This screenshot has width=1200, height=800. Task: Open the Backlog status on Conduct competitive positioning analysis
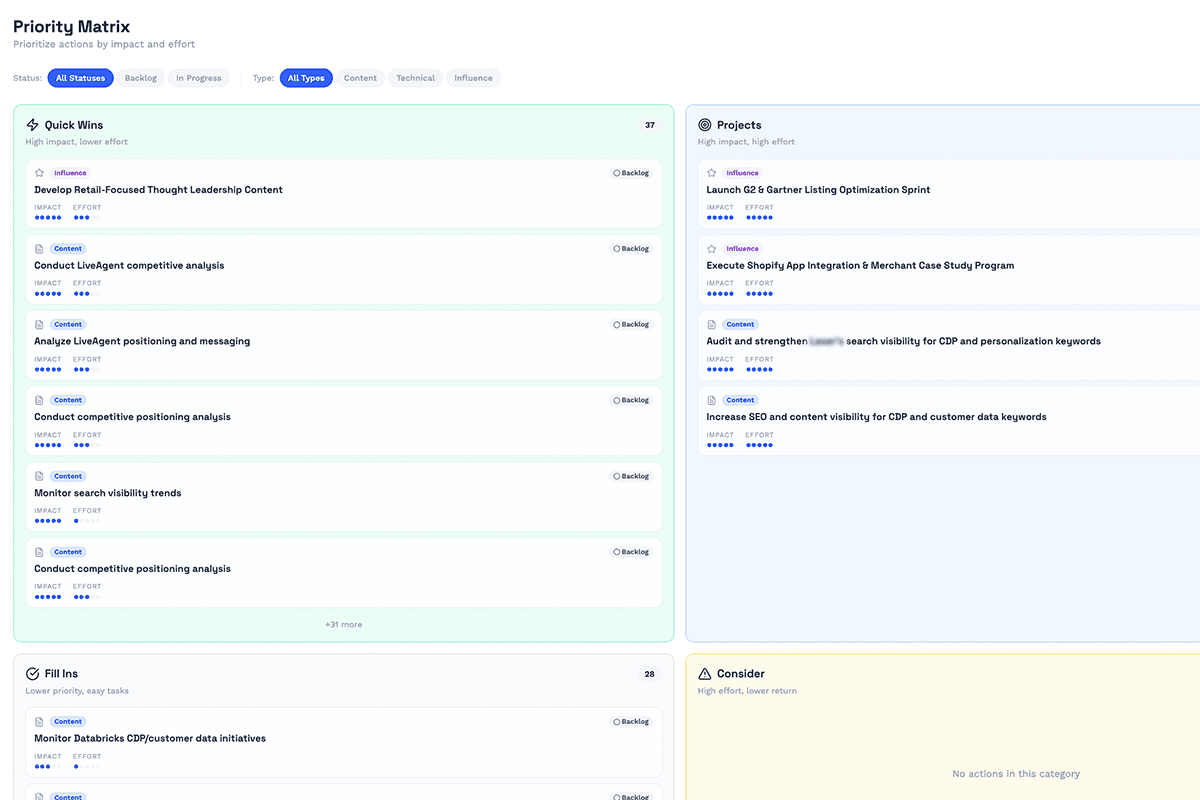pyautogui.click(x=631, y=400)
